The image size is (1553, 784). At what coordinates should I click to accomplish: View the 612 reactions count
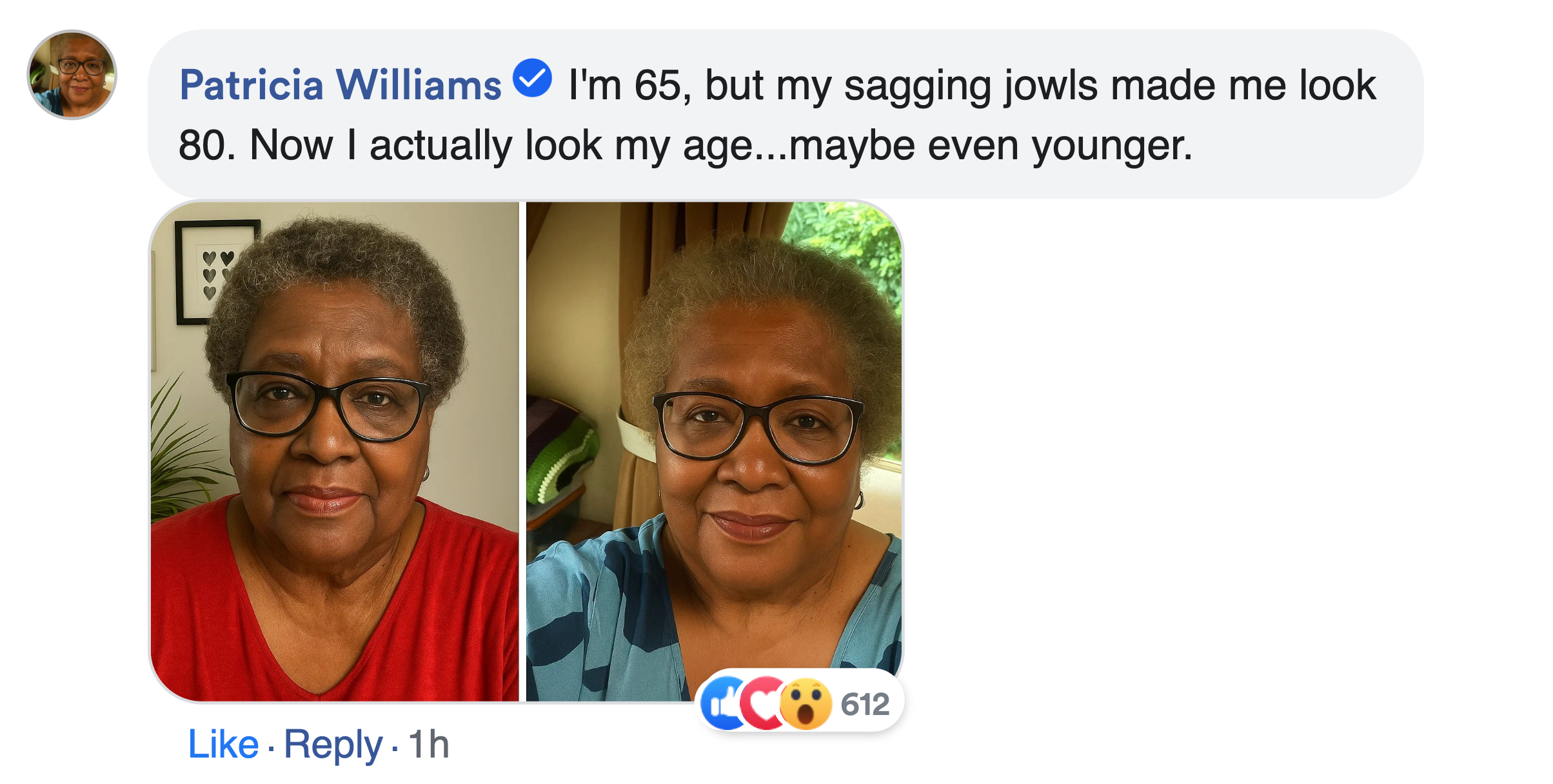865,704
